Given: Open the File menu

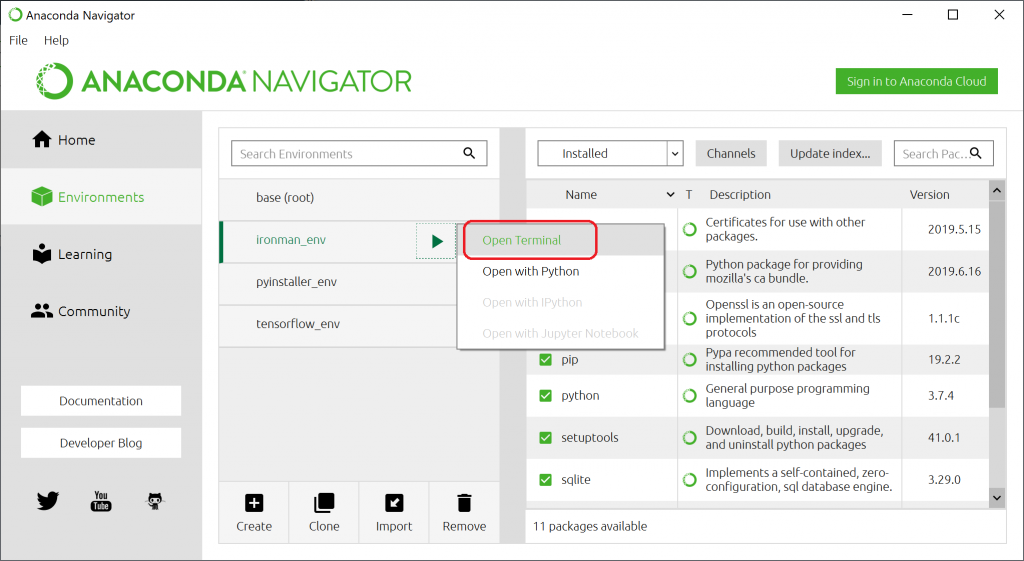Looking at the screenshot, I should (18, 40).
